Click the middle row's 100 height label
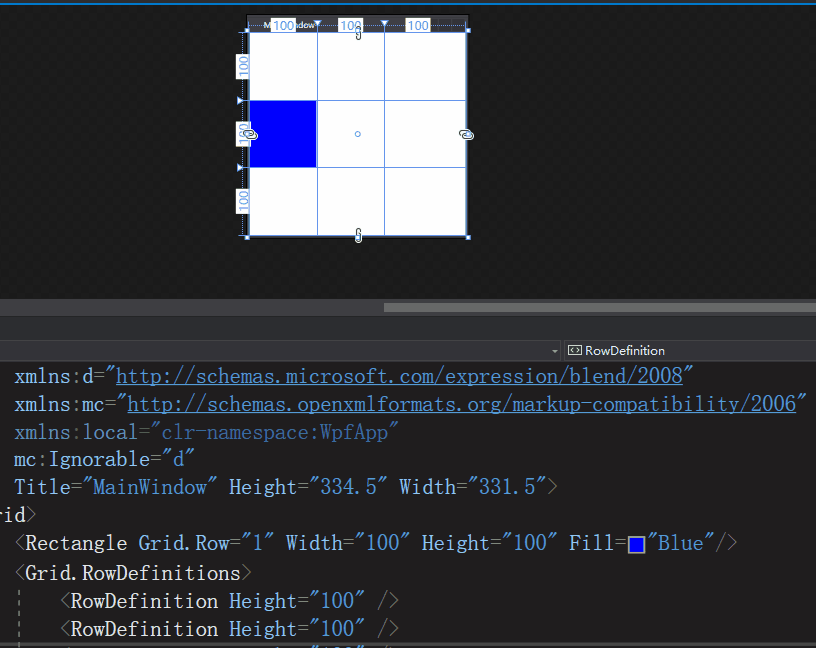816x648 pixels. click(x=243, y=134)
